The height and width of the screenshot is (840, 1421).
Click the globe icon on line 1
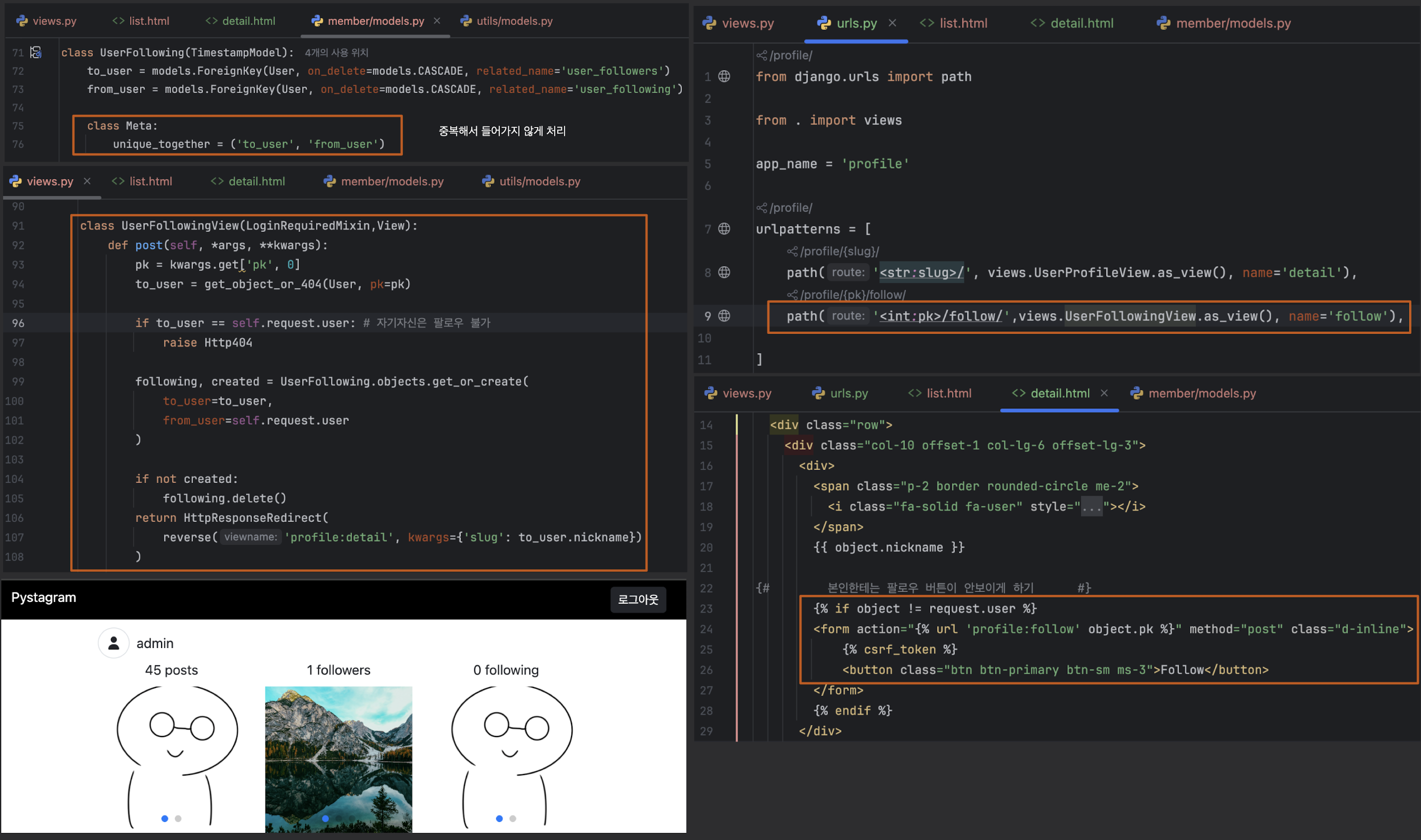724,76
